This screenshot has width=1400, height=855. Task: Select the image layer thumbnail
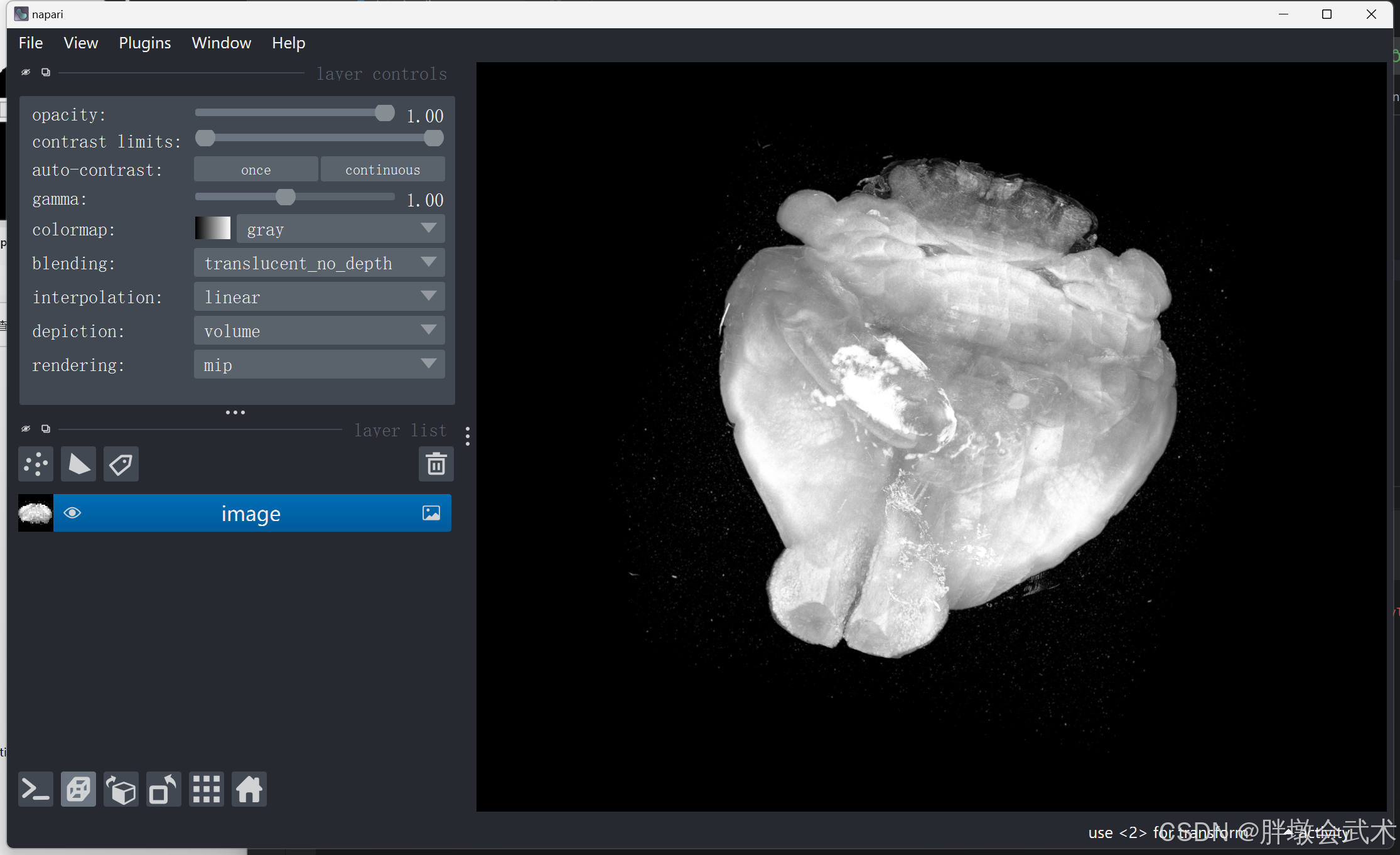coord(36,513)
